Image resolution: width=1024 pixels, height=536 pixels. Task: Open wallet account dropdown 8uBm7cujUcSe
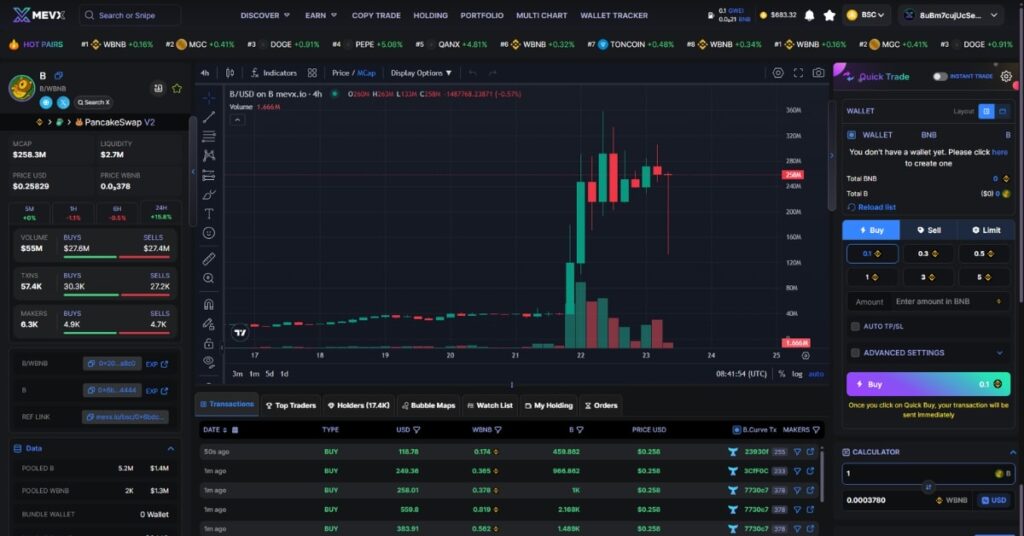[x=952, y=15]
